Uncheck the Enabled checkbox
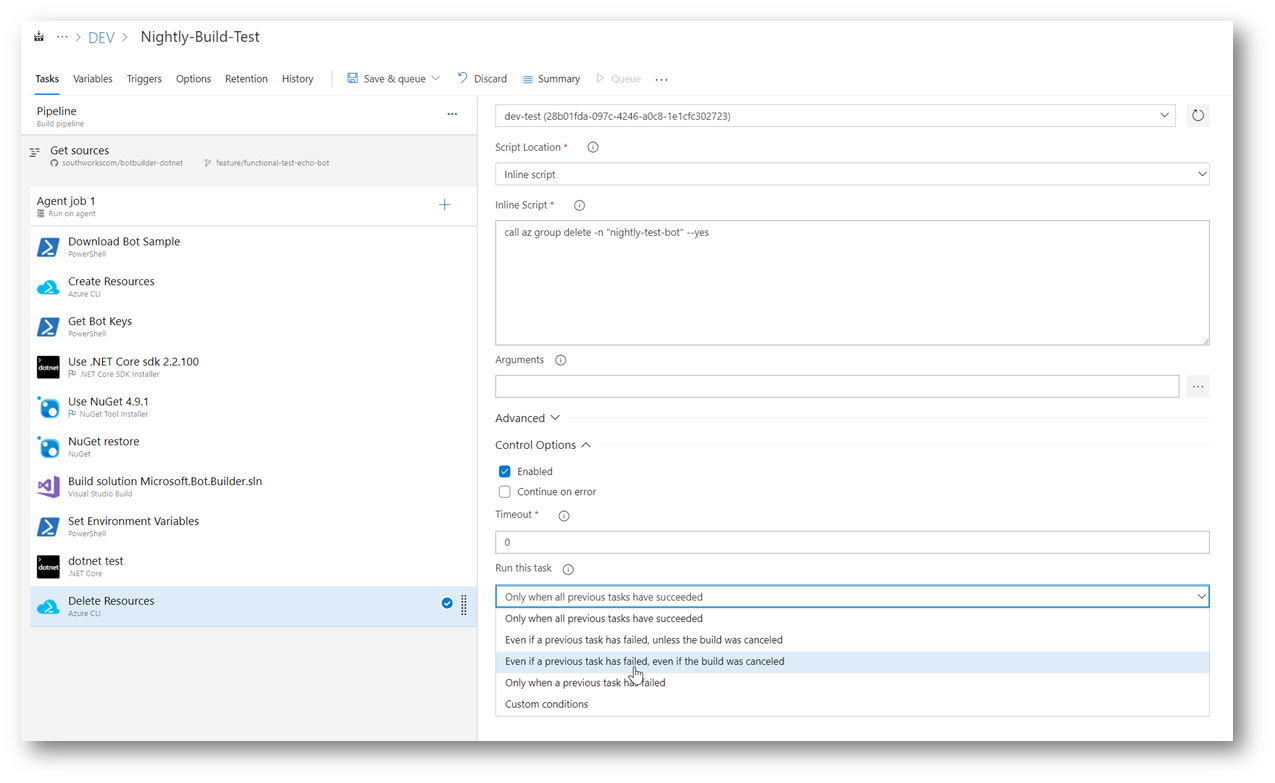The width and height of the screenshot is (1275, 783). click(x=504, y=471)
